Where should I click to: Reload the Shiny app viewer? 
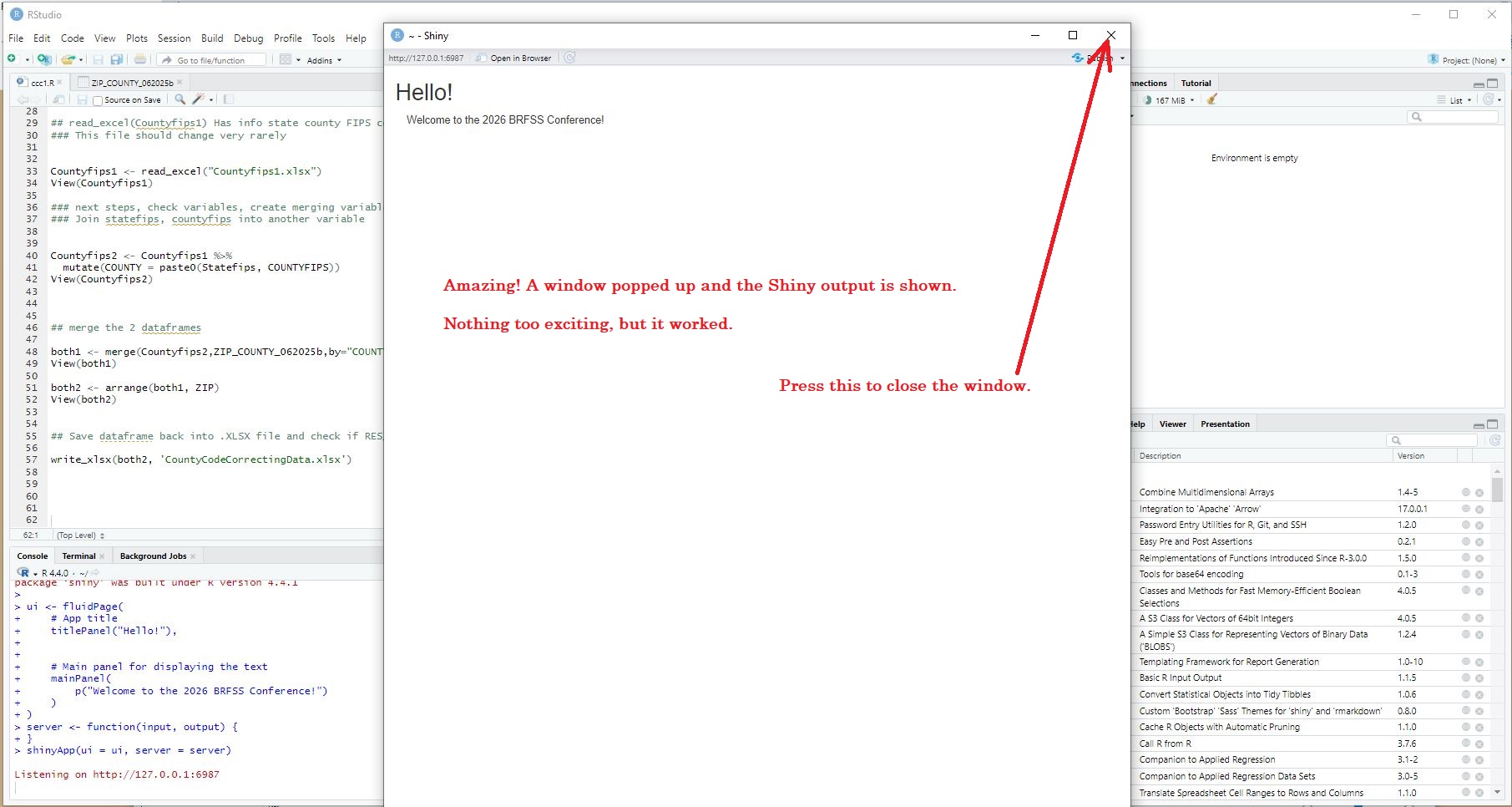click(x=569, y=58)
